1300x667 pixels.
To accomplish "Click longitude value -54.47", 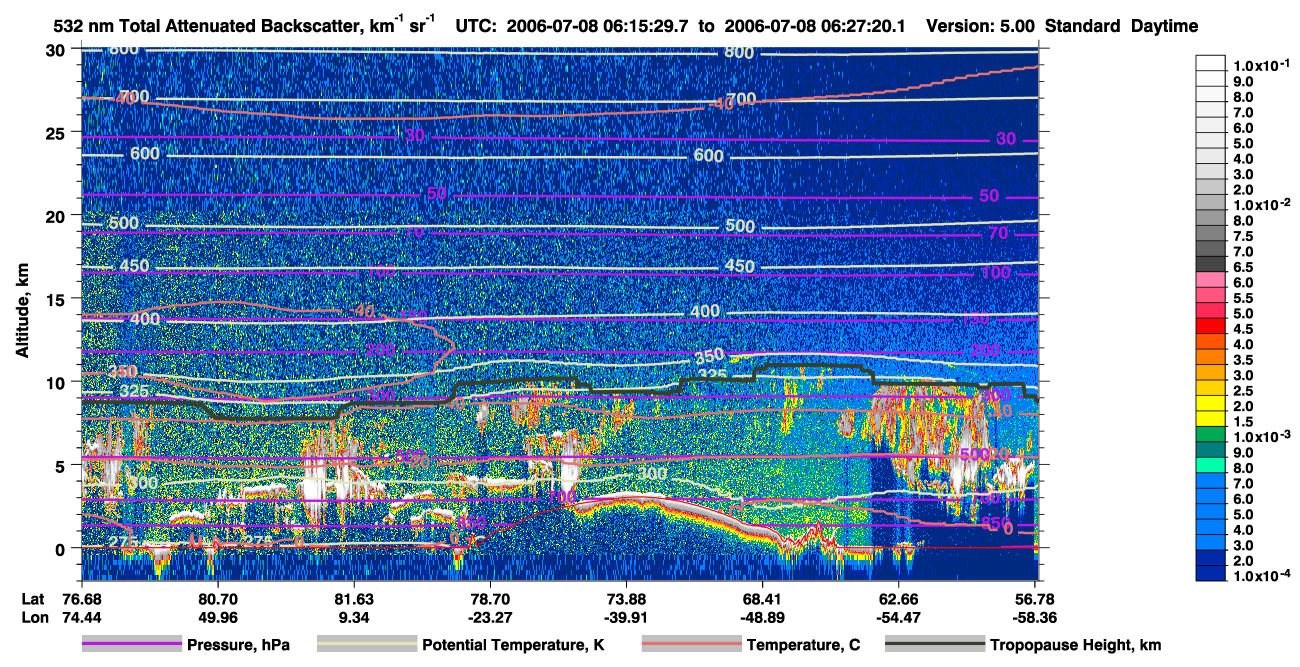I will (899, 617).
